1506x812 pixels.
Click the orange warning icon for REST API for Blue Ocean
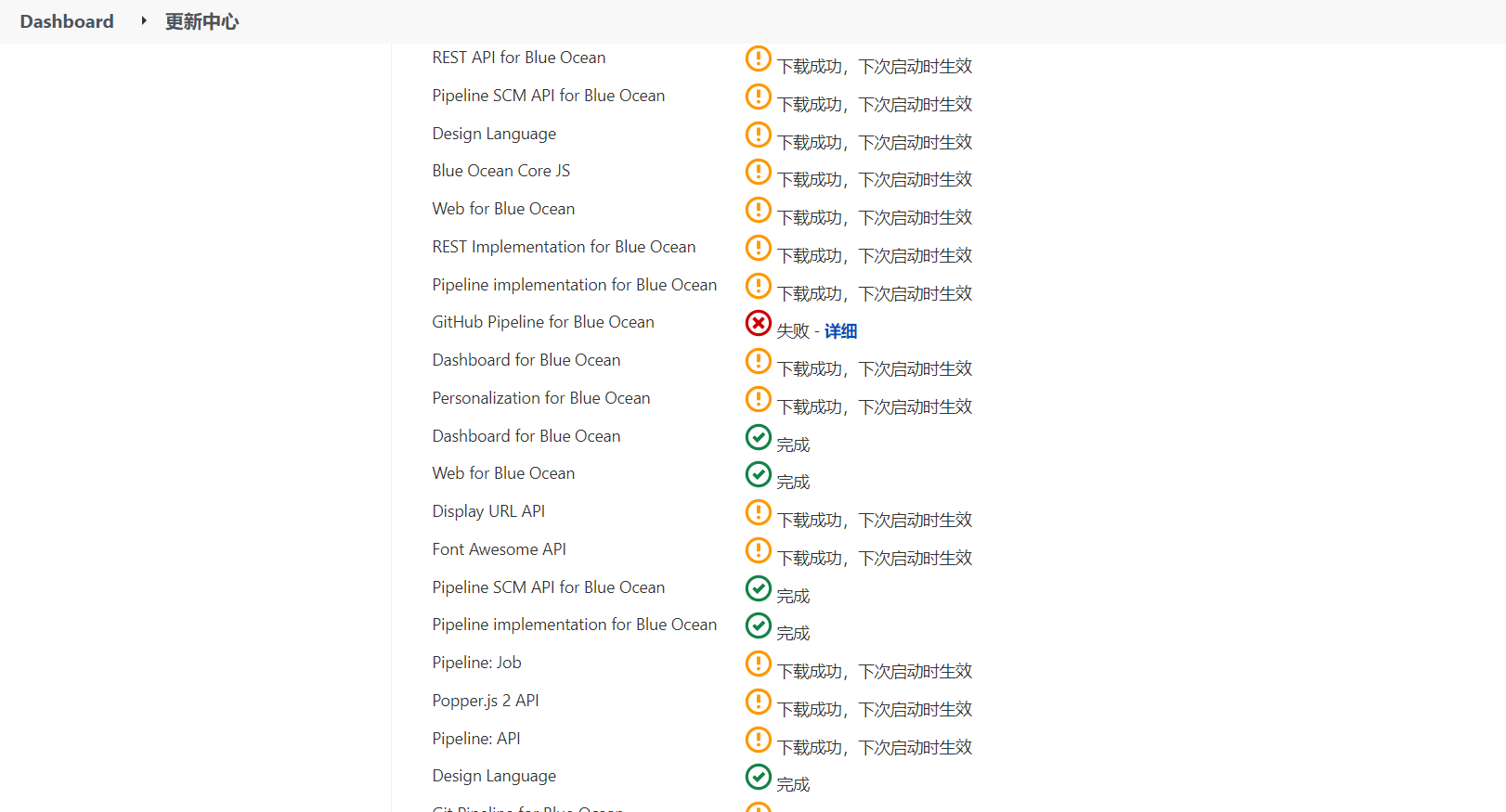(x=759, y=58)
